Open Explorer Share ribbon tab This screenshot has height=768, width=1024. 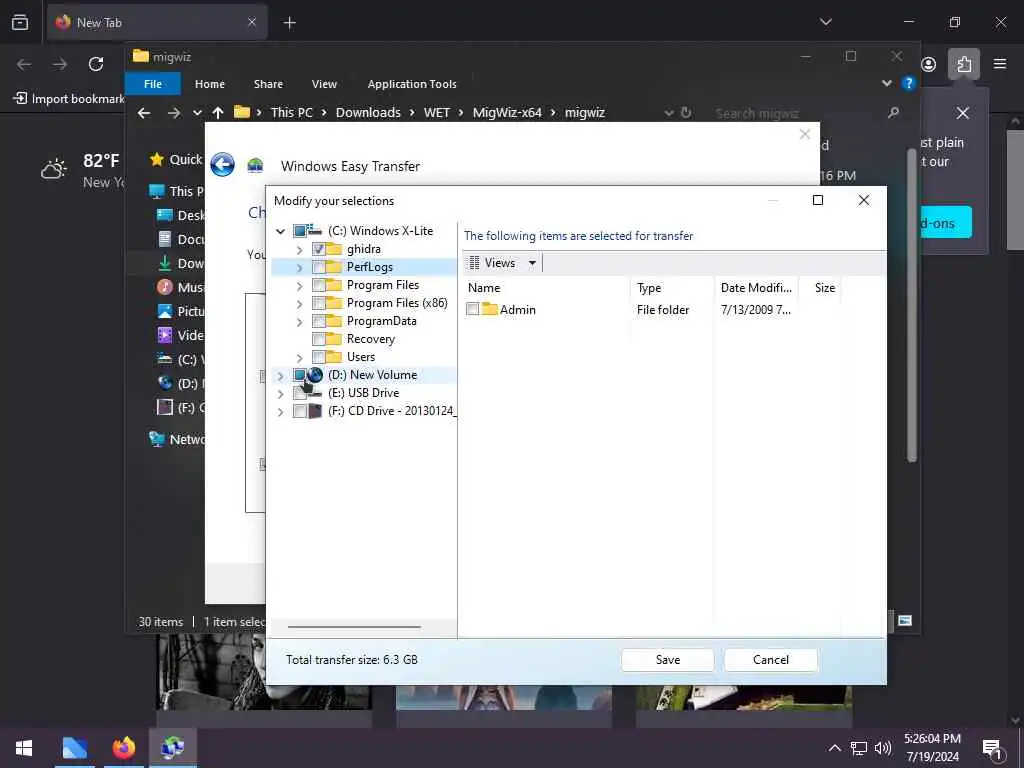tap(268, 84)
